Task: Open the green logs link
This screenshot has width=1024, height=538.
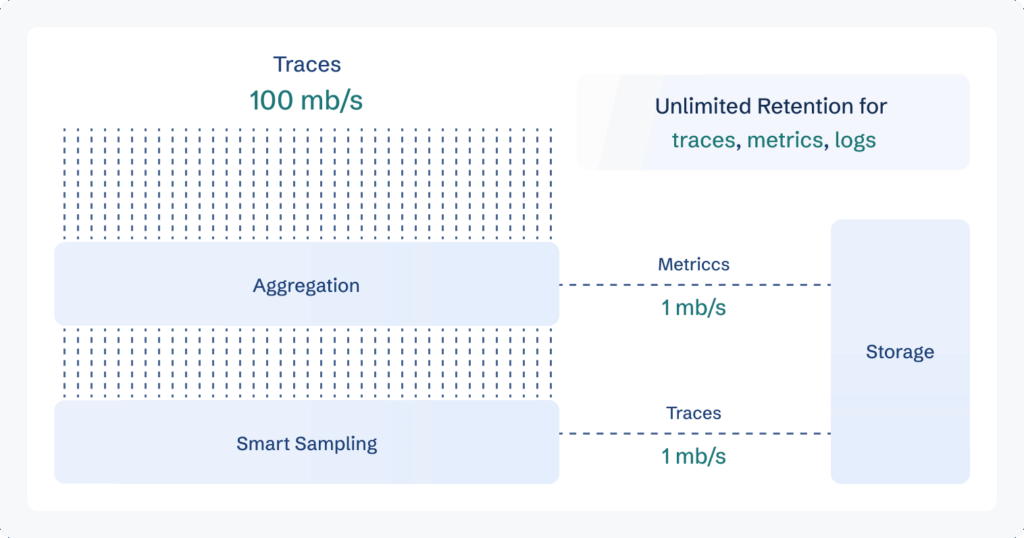Action: 855,140
